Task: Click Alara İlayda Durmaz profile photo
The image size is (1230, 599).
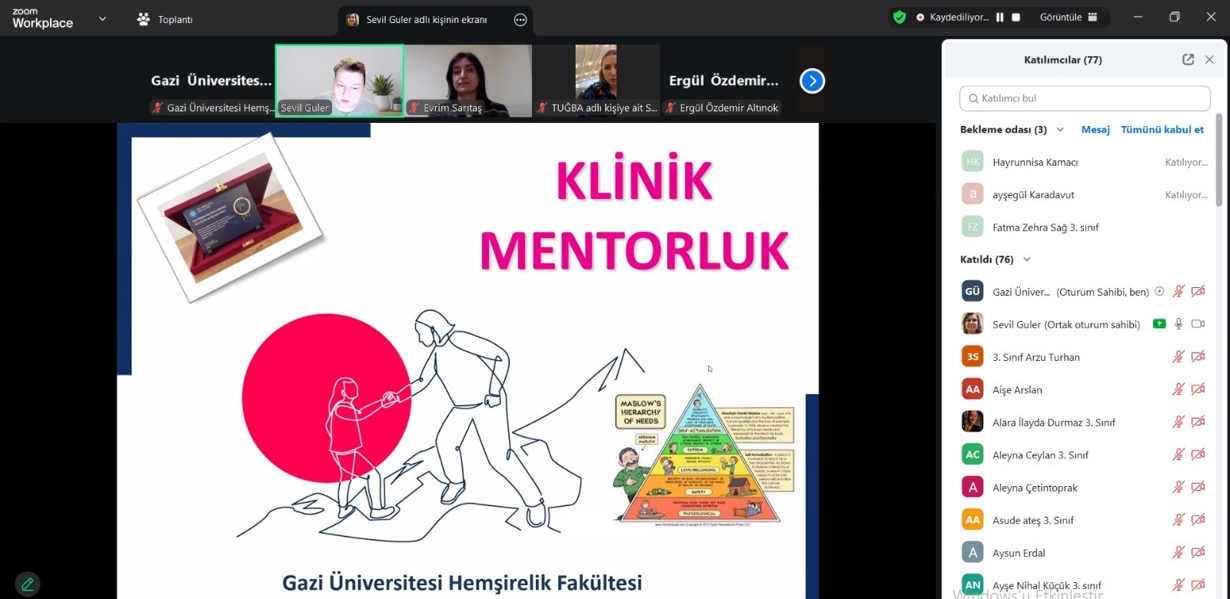Action: click(972, 421)
